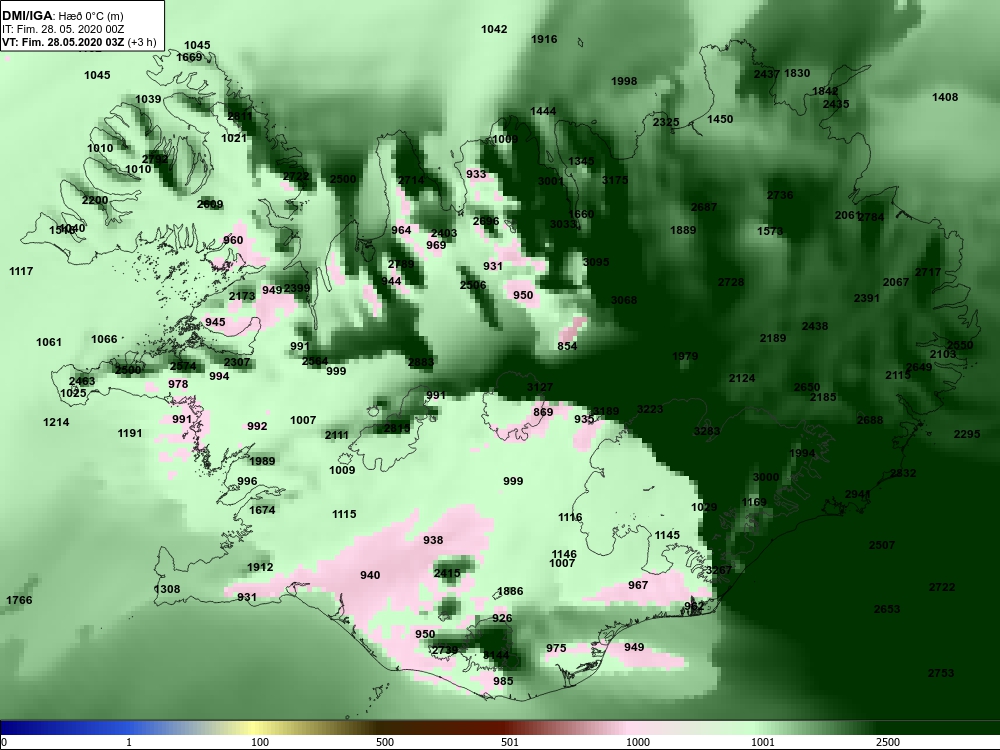Click the 'VT: Fim. 28.05.2020 03Z (+3 h)' line

pyautogui.click(x=78, y=42)
